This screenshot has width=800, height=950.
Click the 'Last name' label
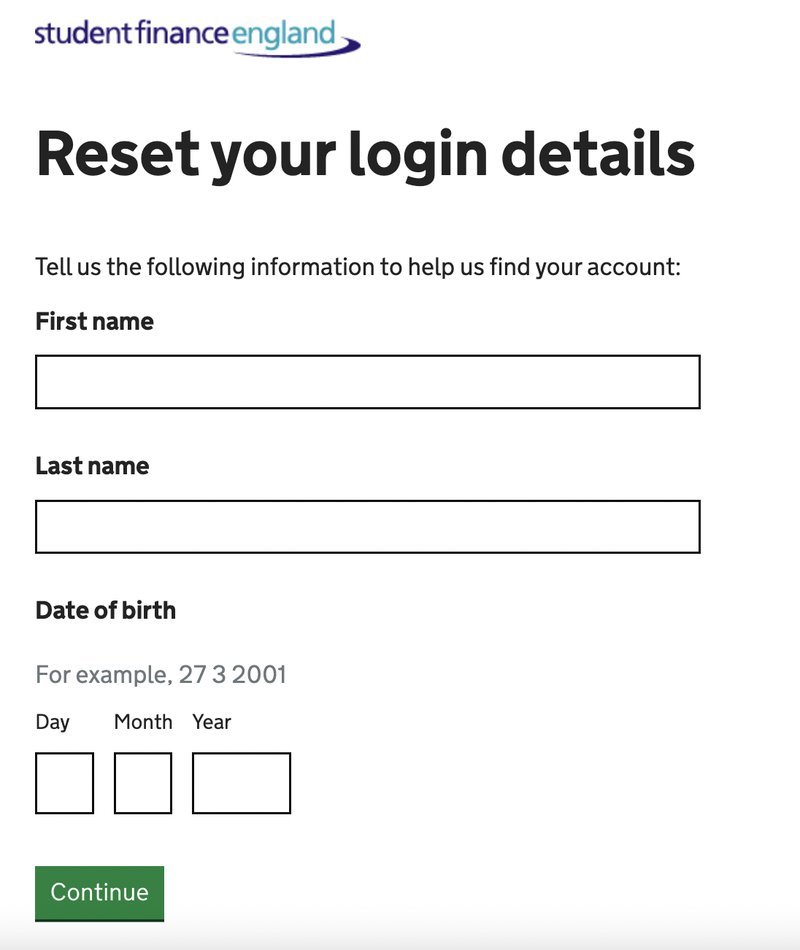pos(92,466)
